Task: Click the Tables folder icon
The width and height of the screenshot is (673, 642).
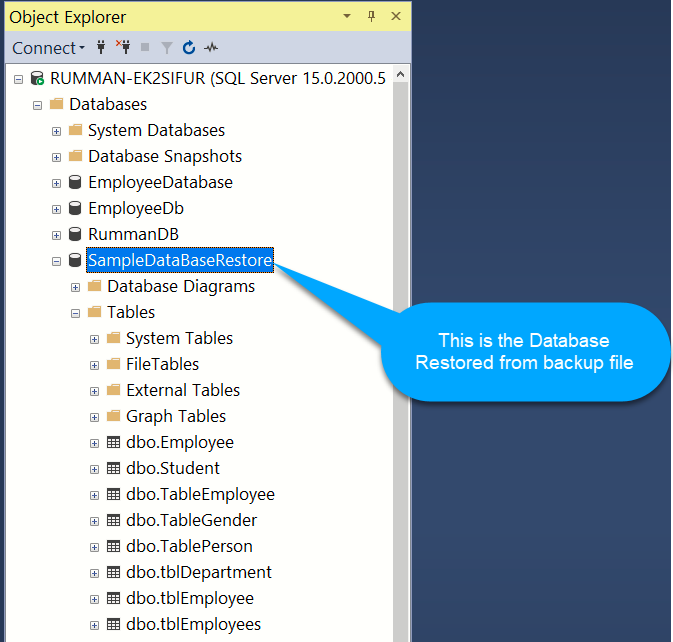Action: point(94,312)
